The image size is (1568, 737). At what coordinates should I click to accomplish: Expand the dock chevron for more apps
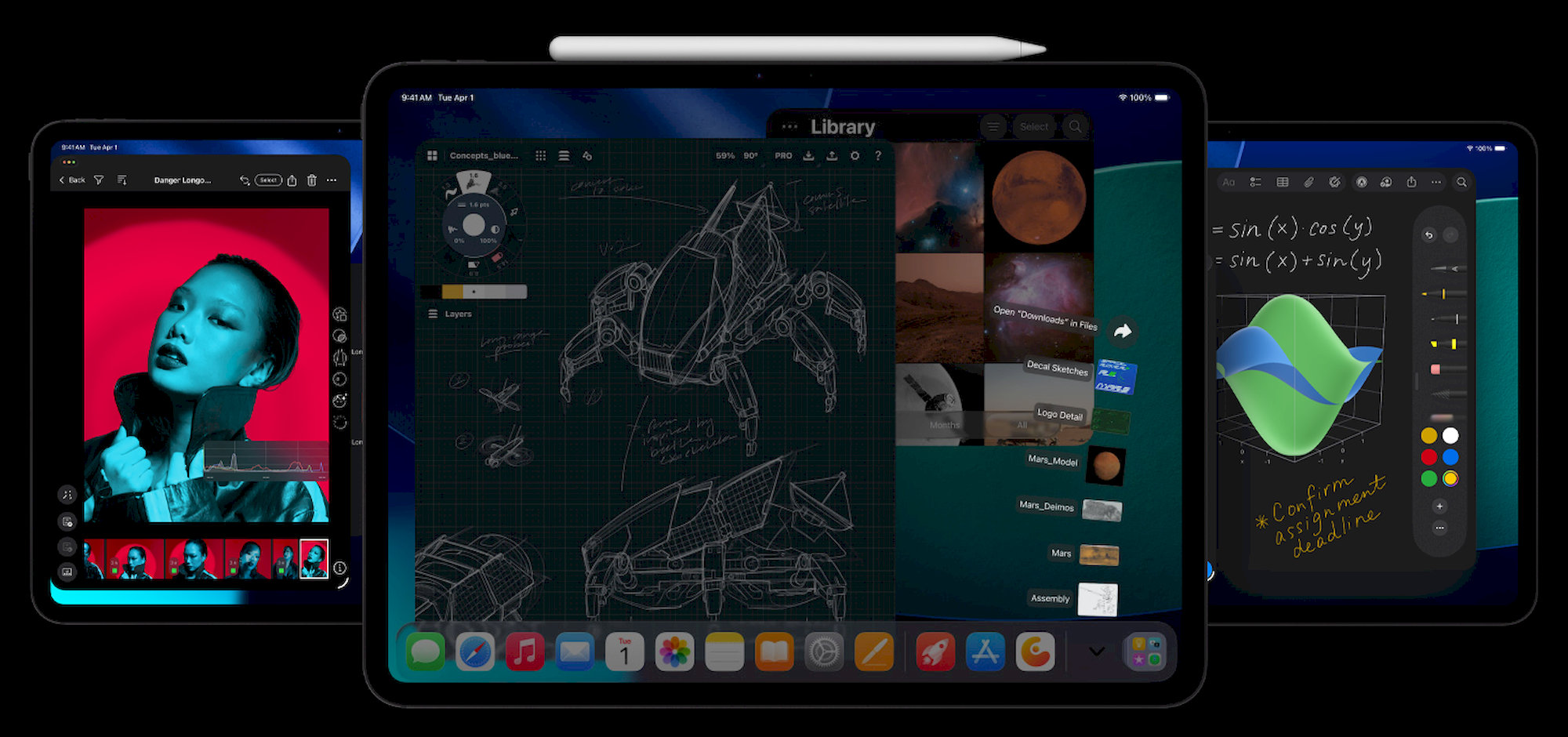click(x=1097, y=652)
